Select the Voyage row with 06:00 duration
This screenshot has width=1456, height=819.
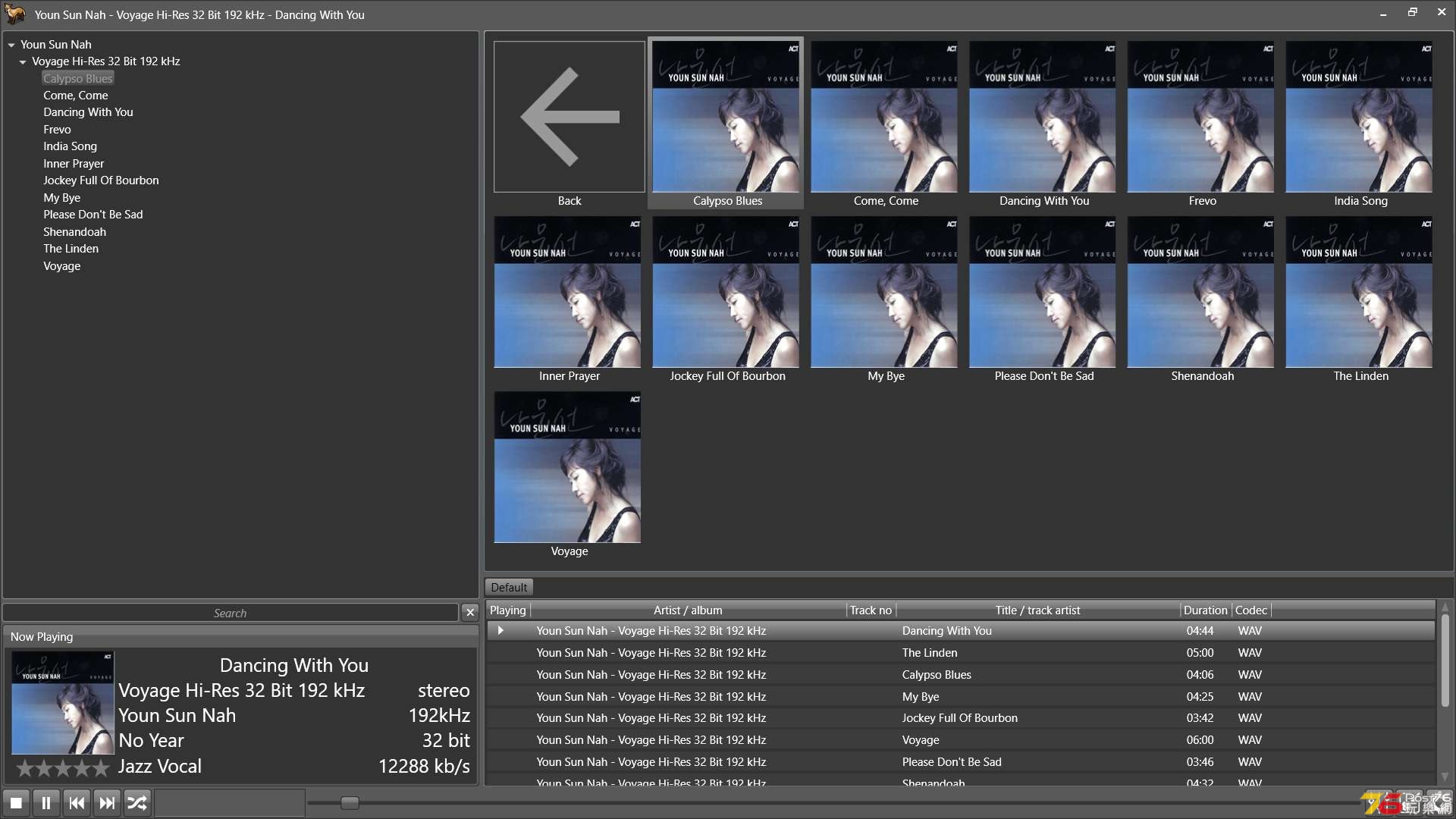tap(961, 739)
